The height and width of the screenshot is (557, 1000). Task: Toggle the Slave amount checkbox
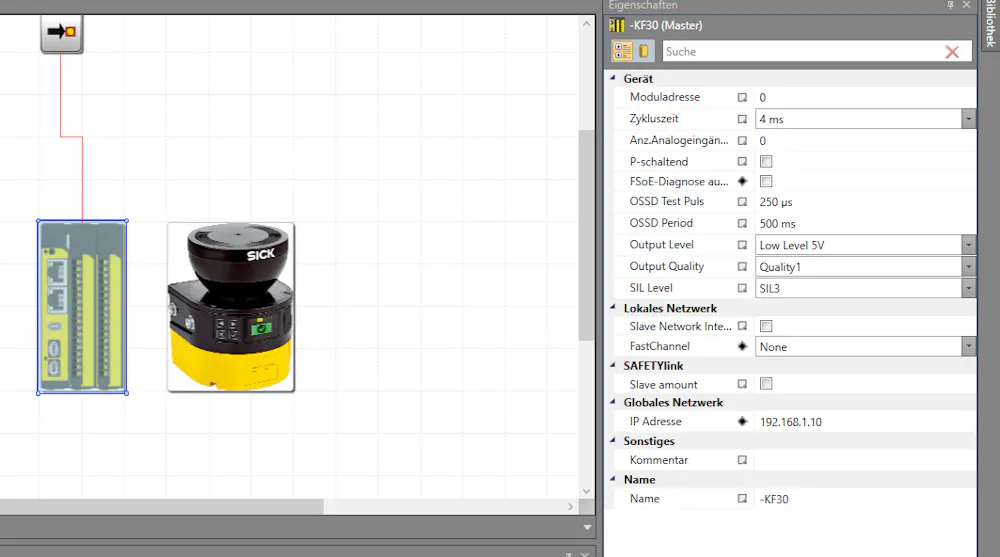point(766,383)
